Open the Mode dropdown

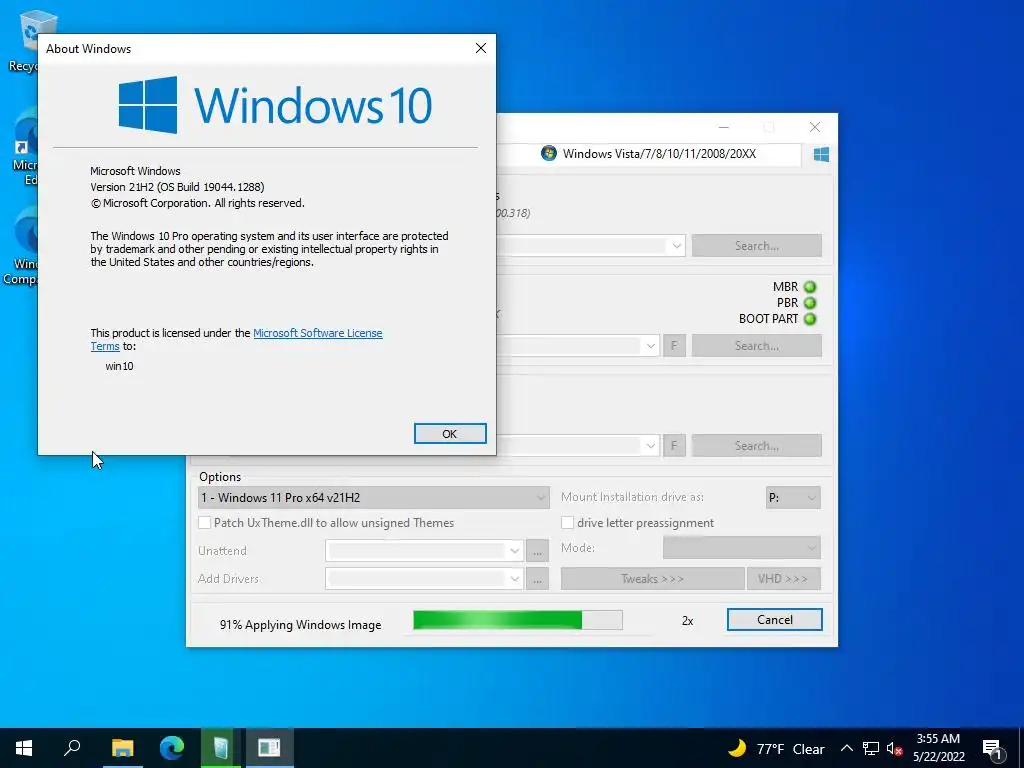point(742,547)
